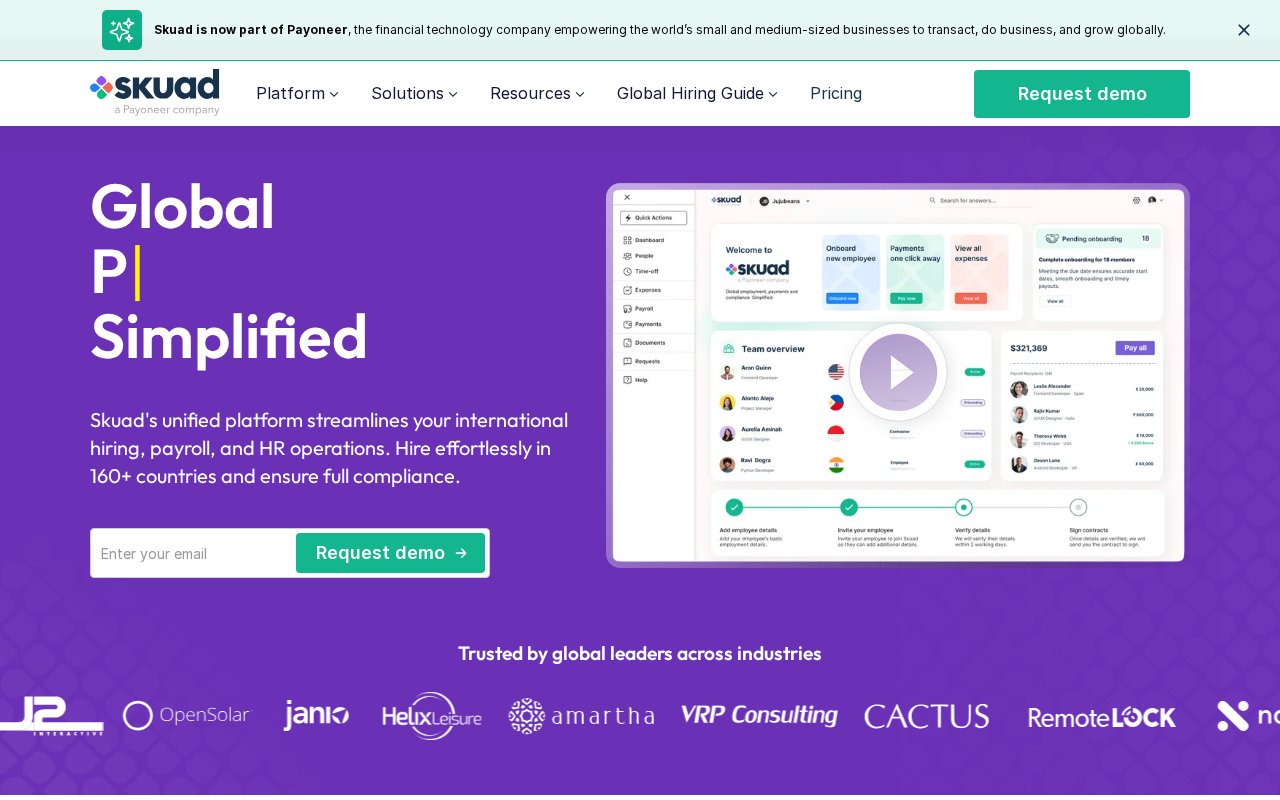Click the Amartha logo
This screenshot has height=800, width=1280.
(581, 716)
